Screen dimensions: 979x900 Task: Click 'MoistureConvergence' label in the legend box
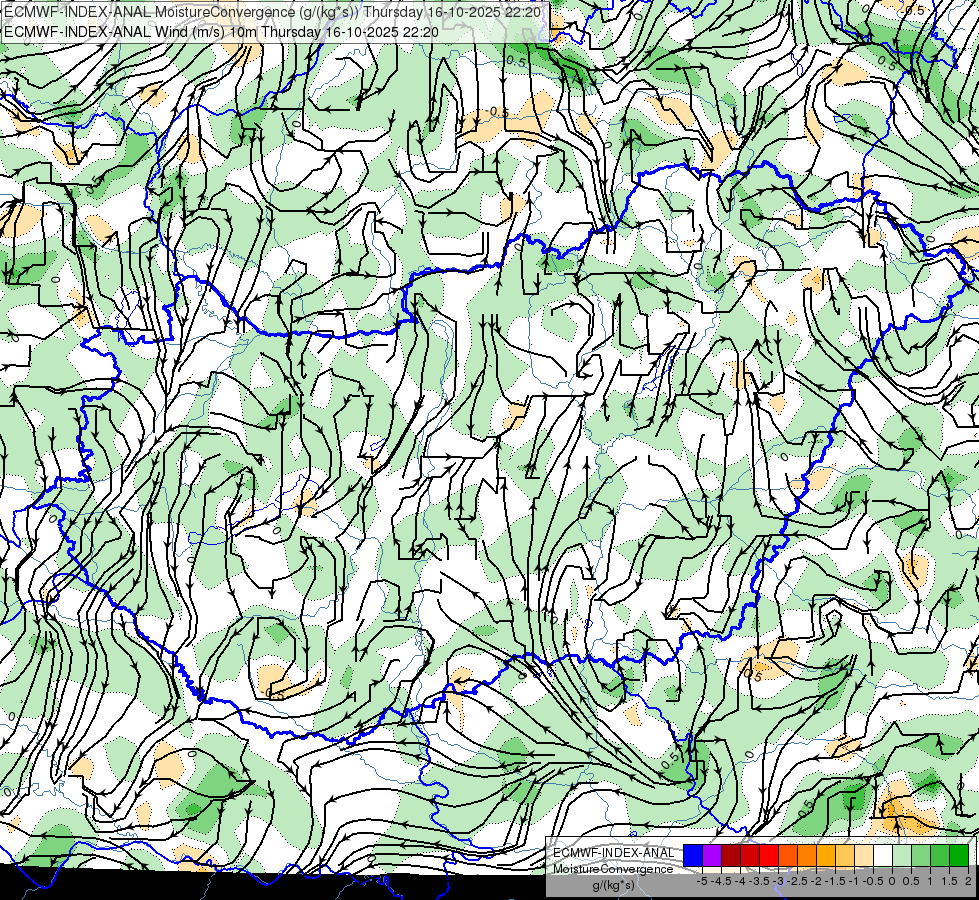pyautogui.click(x=613, y=869)
